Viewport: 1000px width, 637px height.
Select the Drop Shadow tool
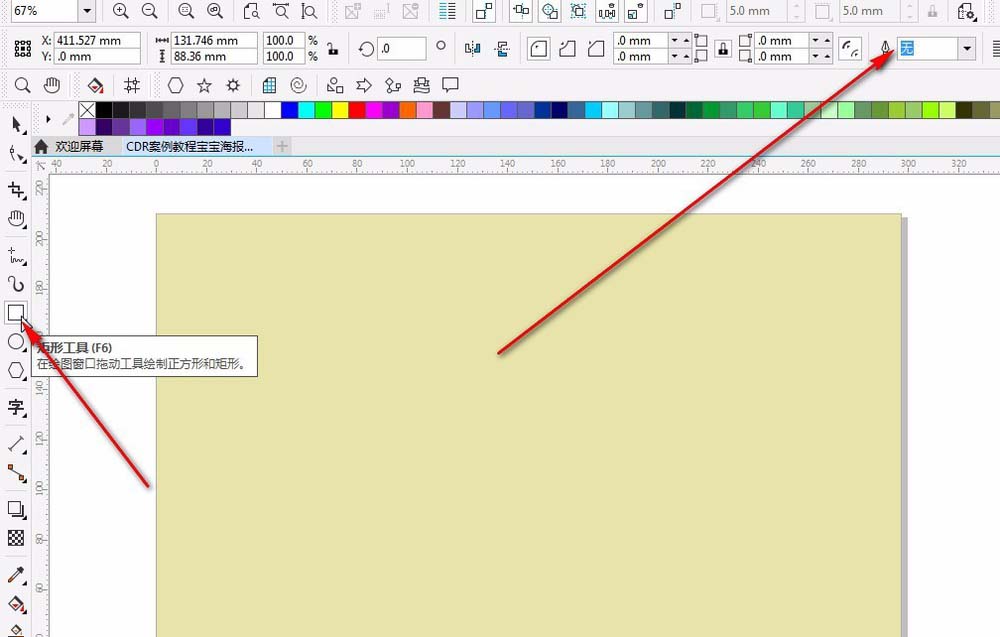[x=16, y=509]
